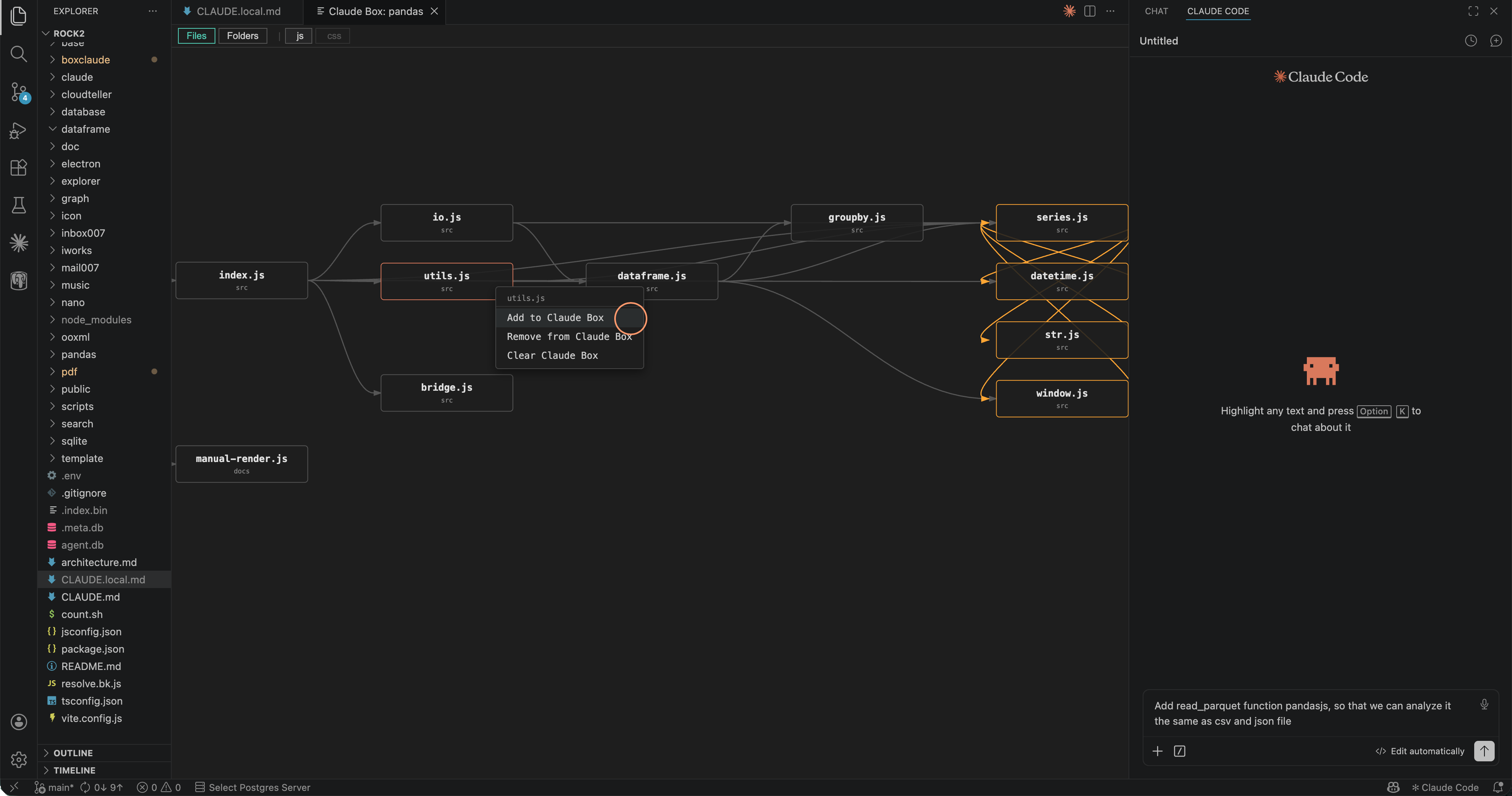Screen dimensions: 1512x796
Task: Select the series.js graph node
Action: (x=1062, y=223)
